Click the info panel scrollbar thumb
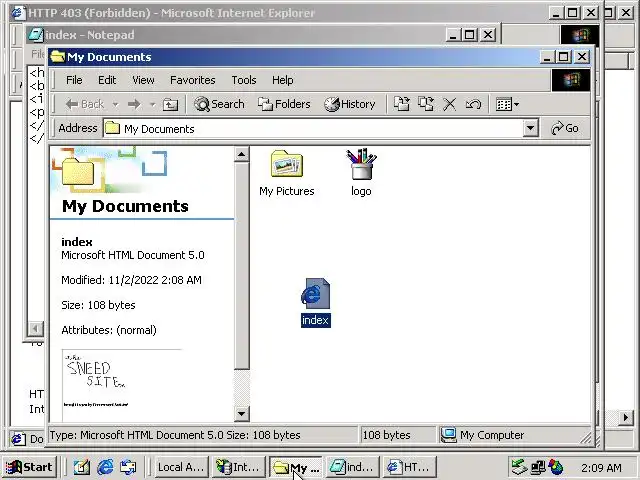The image size is (640, 480). click(241, 266)
